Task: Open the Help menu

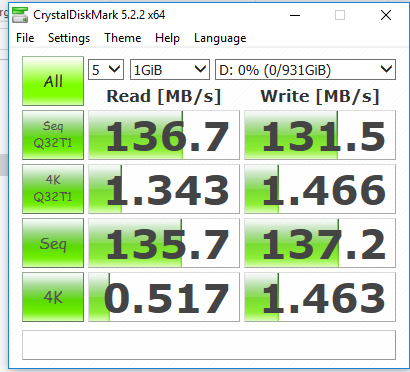Action: click(167, 38)
